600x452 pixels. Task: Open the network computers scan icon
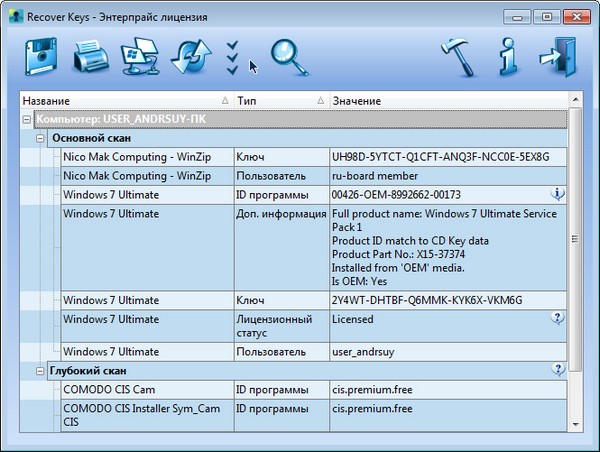[x=140, y=57]
